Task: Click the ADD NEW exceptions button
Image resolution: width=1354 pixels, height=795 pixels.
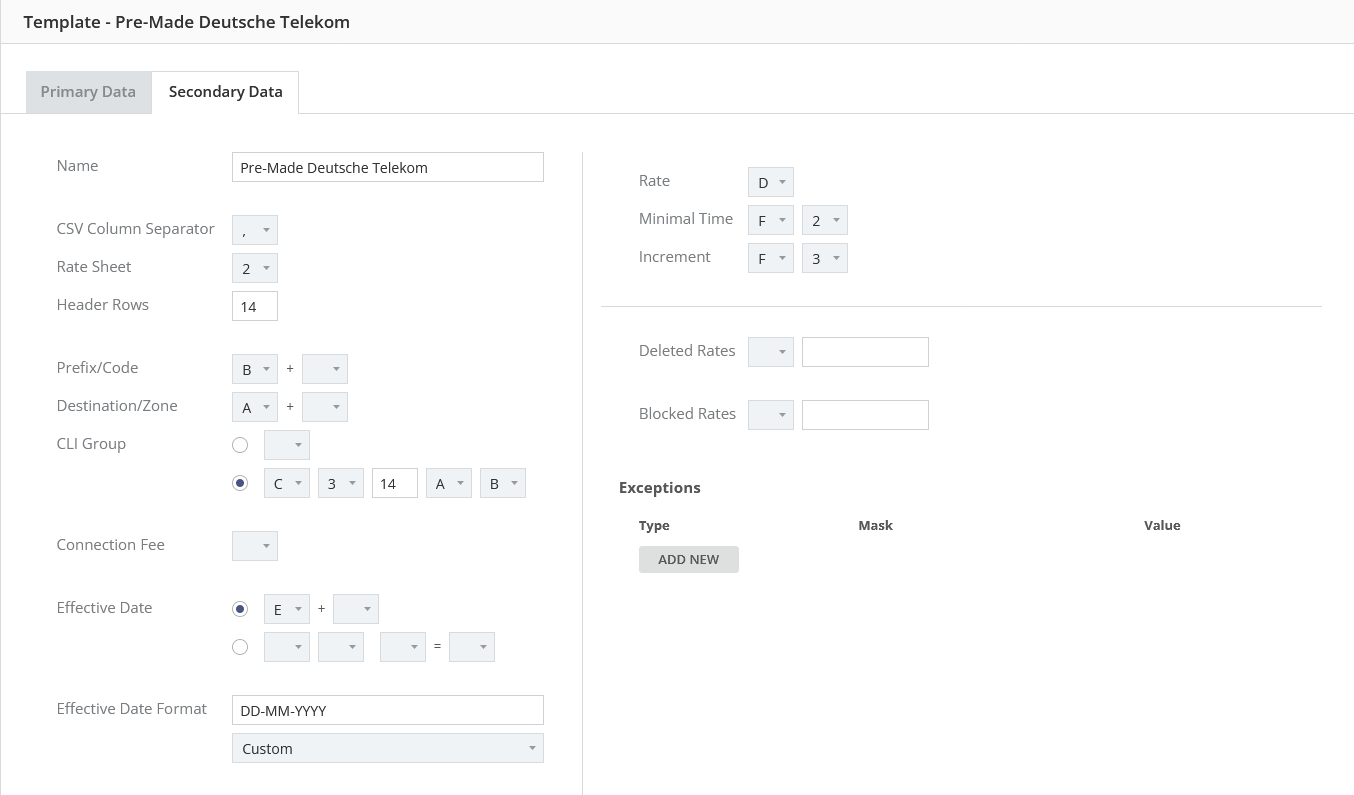Action: pyautogui.click(x=688, y=559)
